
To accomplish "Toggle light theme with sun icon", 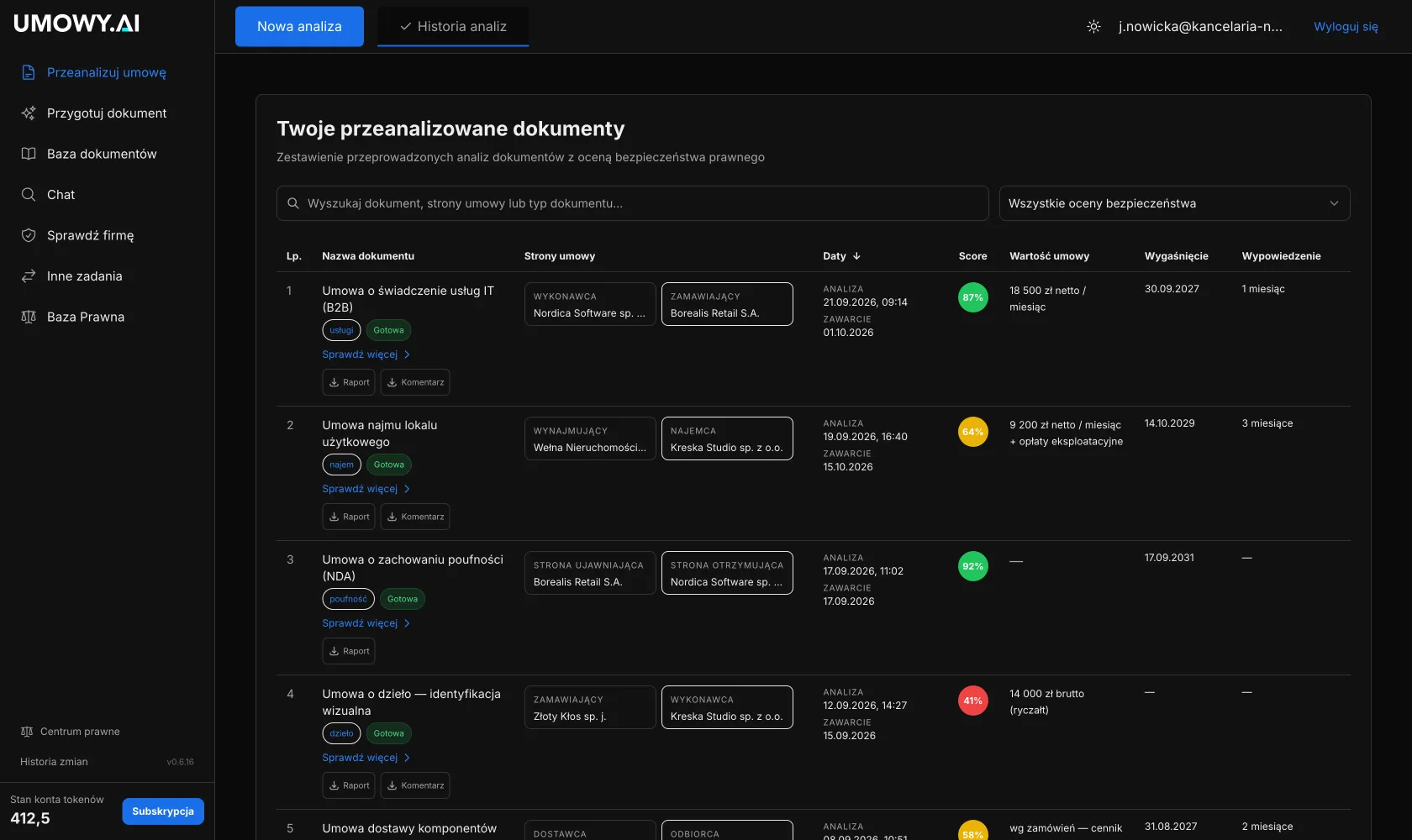I will 1093,26.
